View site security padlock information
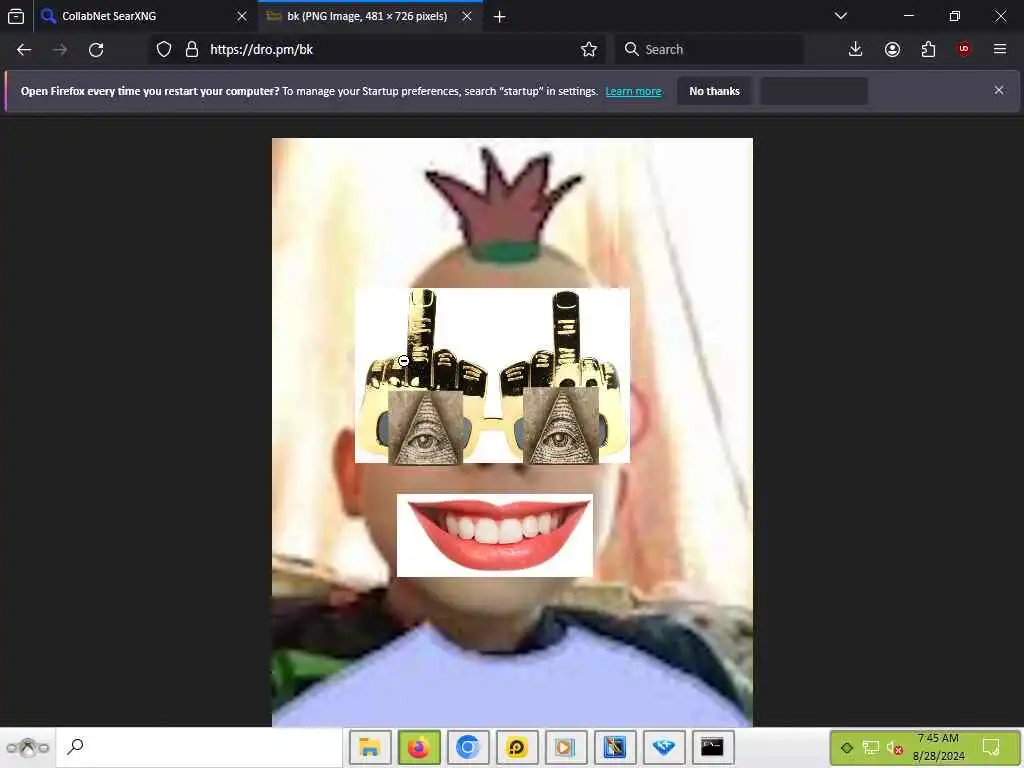The image size is (1024, 768). 191,50
